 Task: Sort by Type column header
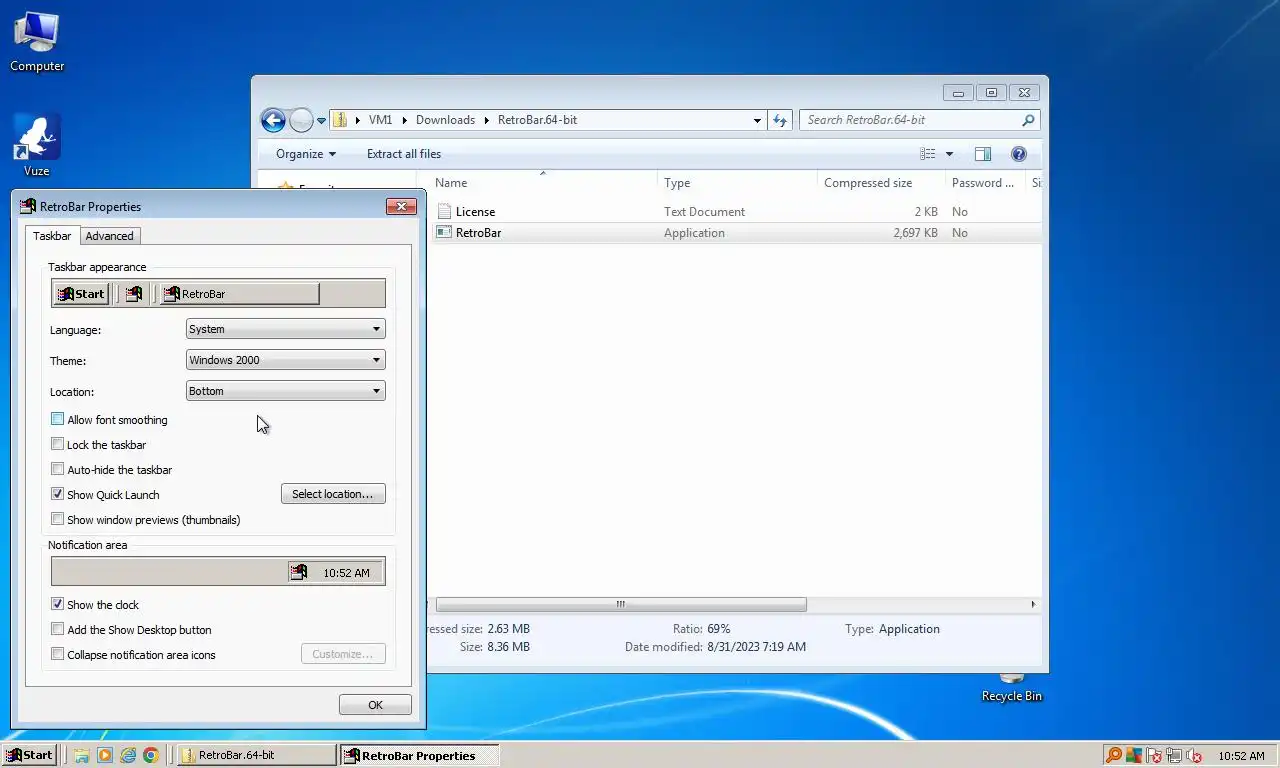(x=738, y=183)
